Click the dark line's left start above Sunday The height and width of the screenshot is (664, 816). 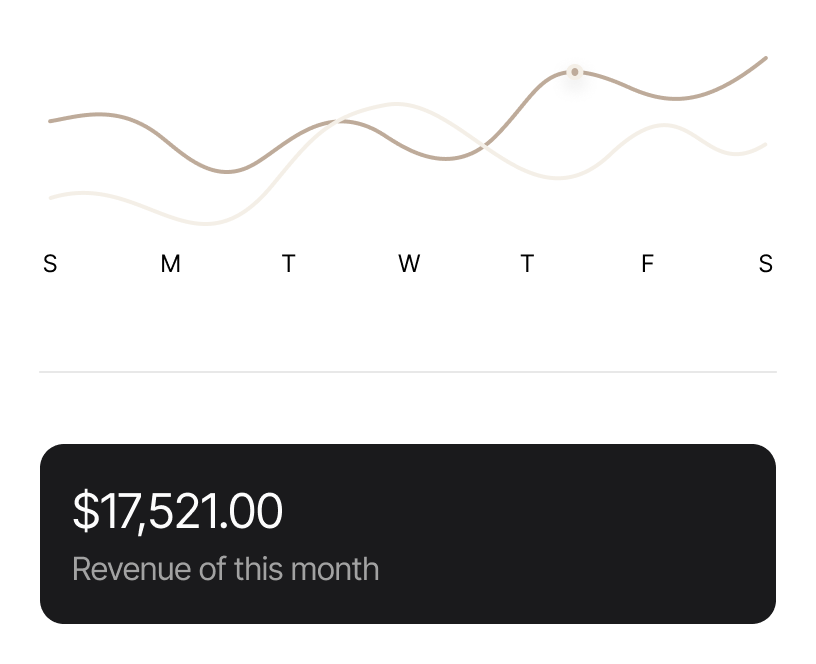coord(51,121)
